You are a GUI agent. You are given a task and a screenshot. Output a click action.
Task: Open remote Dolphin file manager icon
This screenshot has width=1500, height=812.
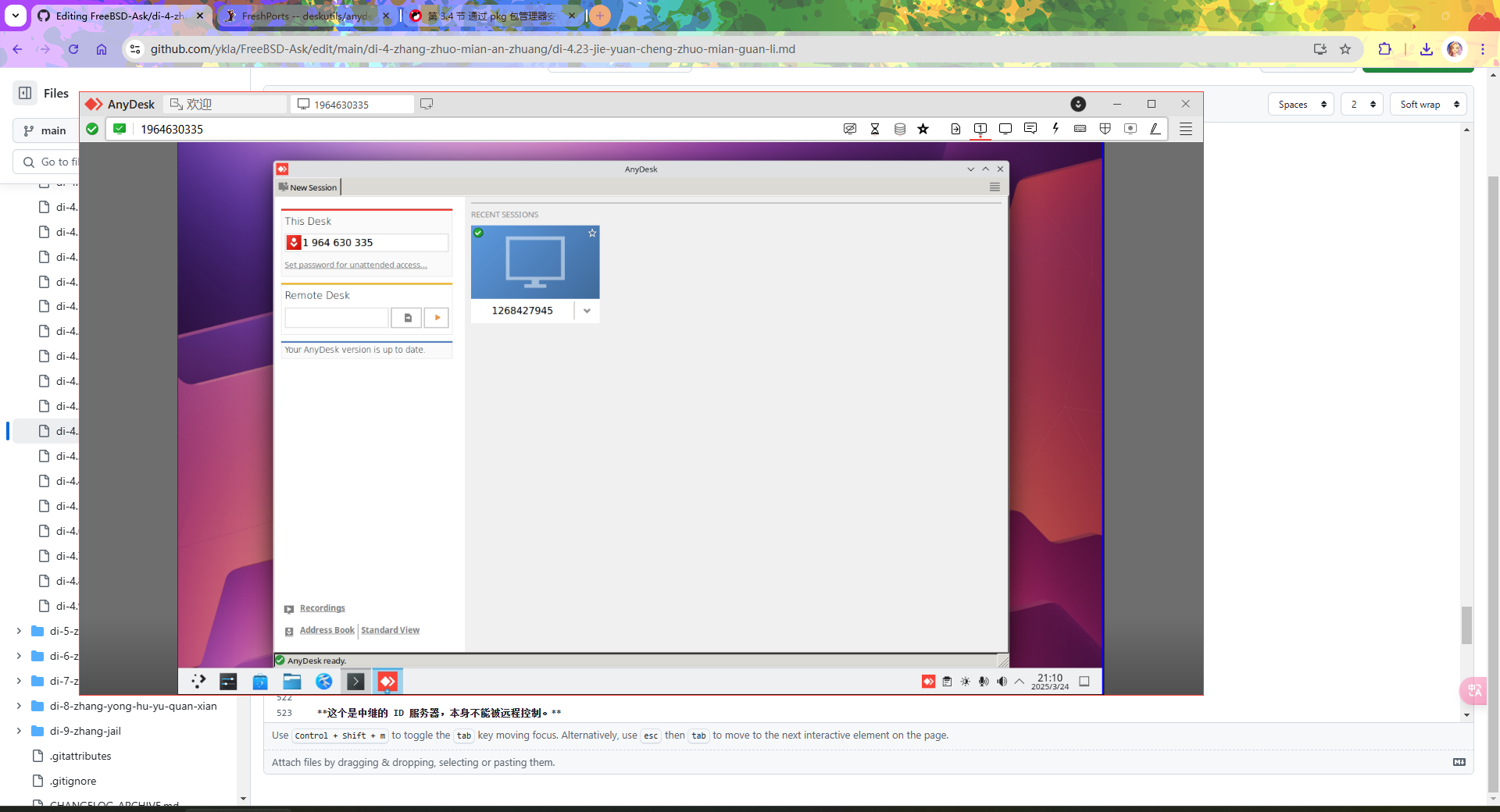(x=292, y=682)
